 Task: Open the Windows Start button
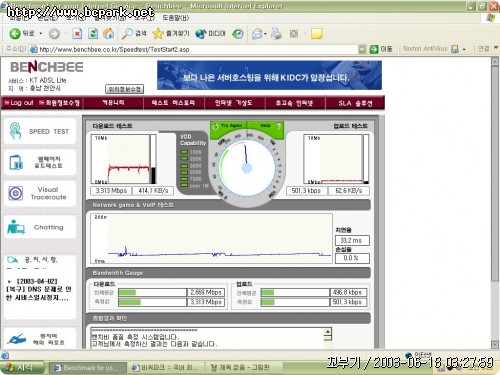coord(22,367)
